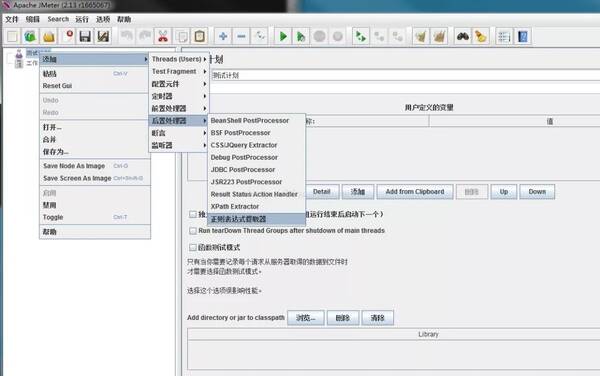Expand the Test Fragment submenu

coord(179,72)
